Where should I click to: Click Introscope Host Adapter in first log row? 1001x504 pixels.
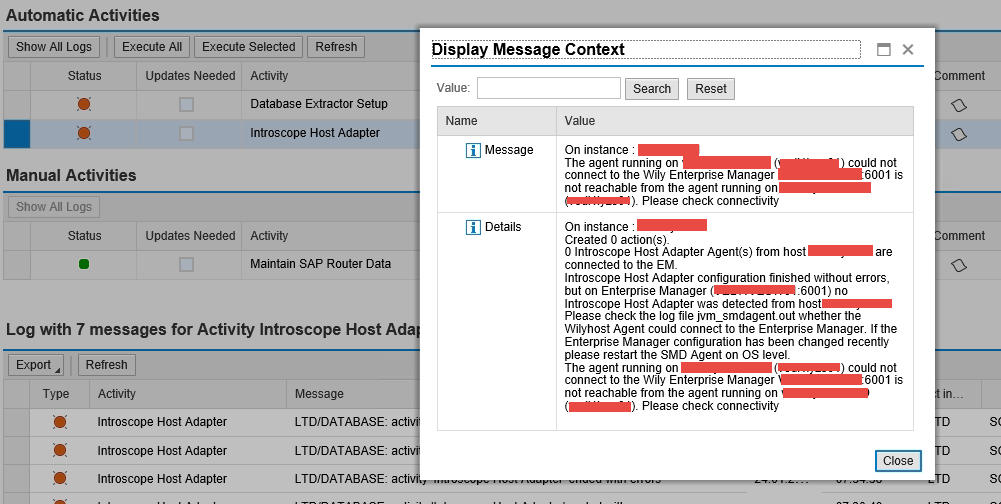[x=162, y=422]
